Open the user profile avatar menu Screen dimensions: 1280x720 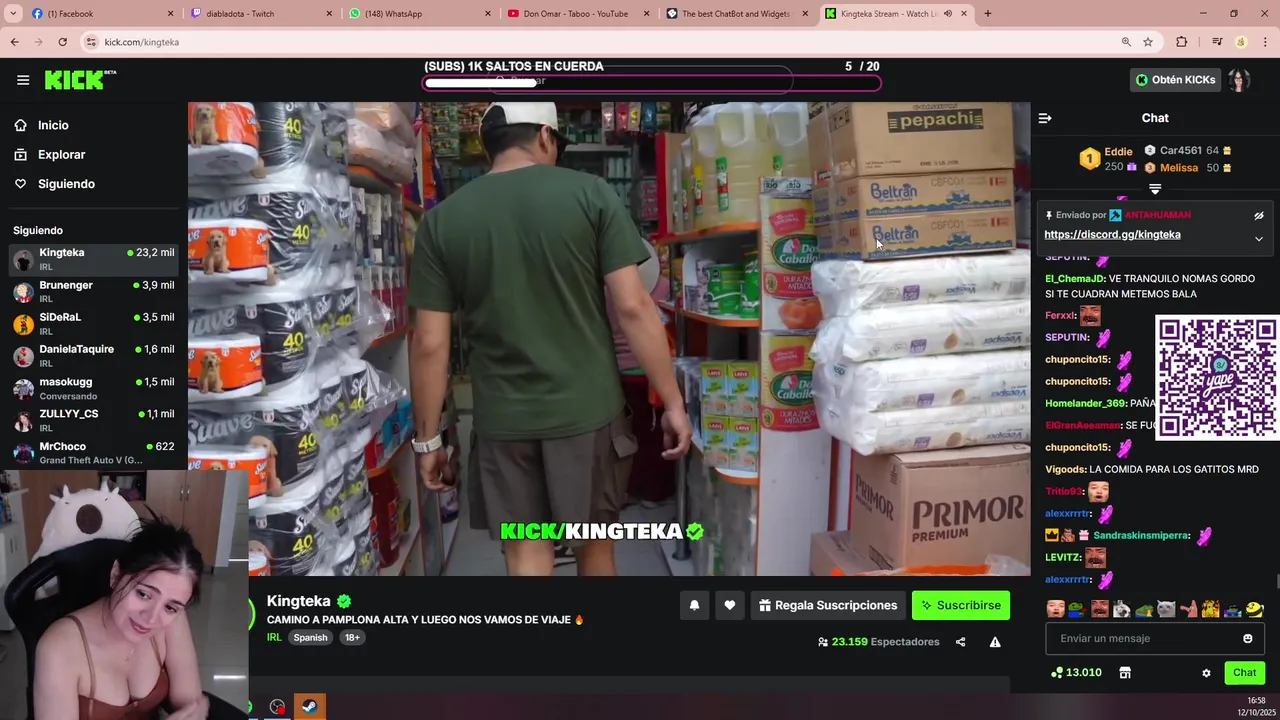point(1239,80)
